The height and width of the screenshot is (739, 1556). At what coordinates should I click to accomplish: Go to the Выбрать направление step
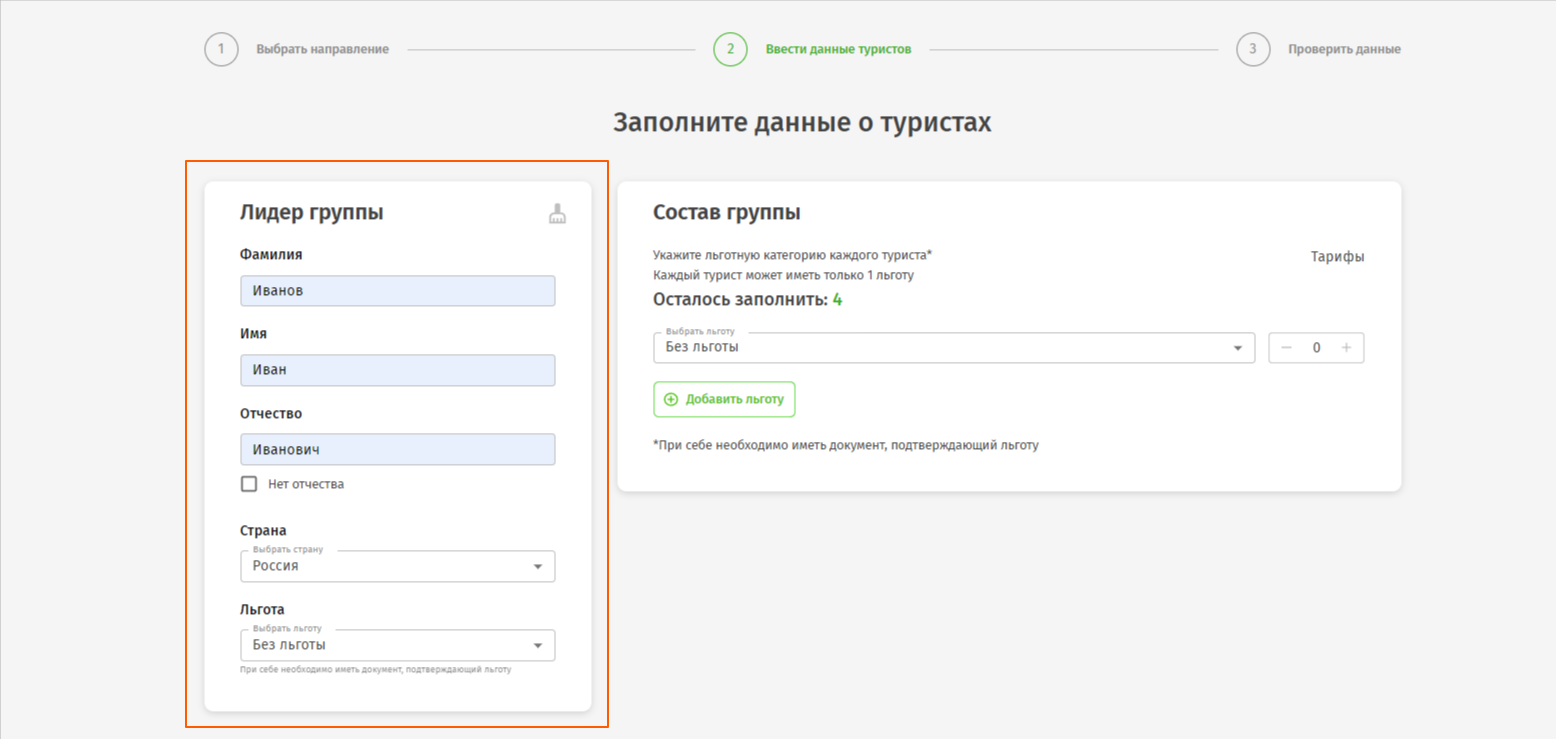pos(322,49)
